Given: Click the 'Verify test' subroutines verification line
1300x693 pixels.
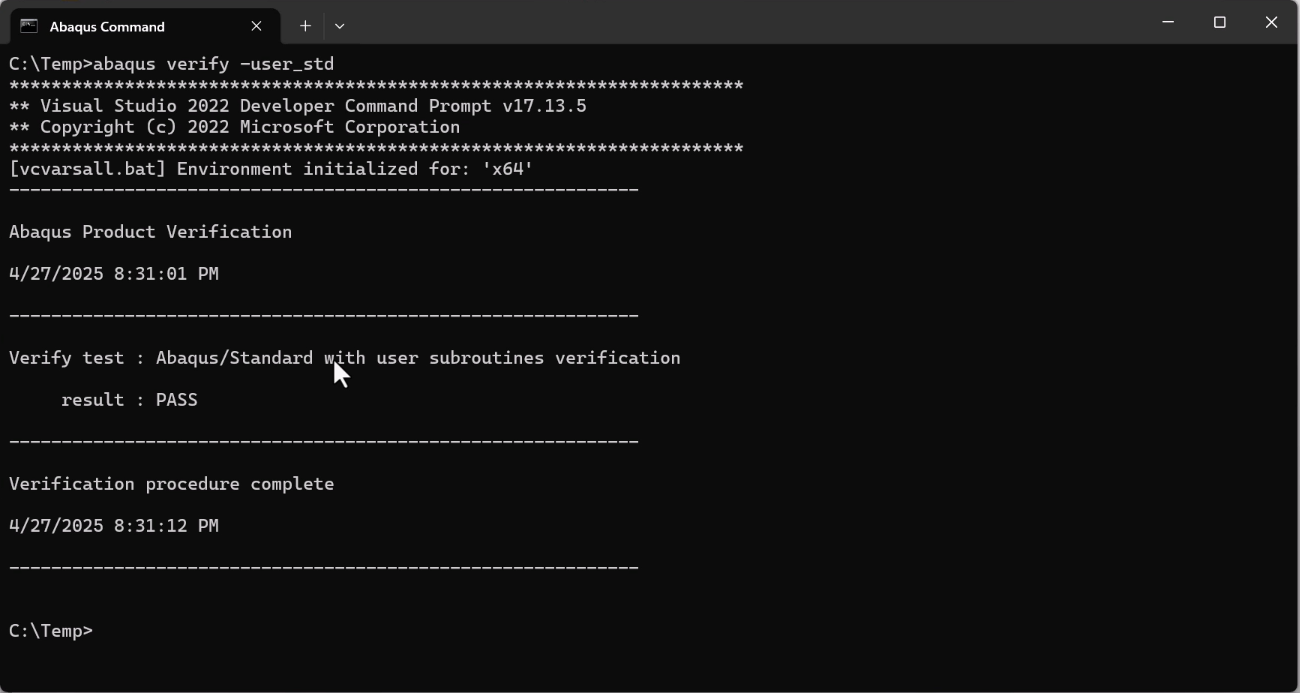Looking at the screenshot, I should [344, 358].
